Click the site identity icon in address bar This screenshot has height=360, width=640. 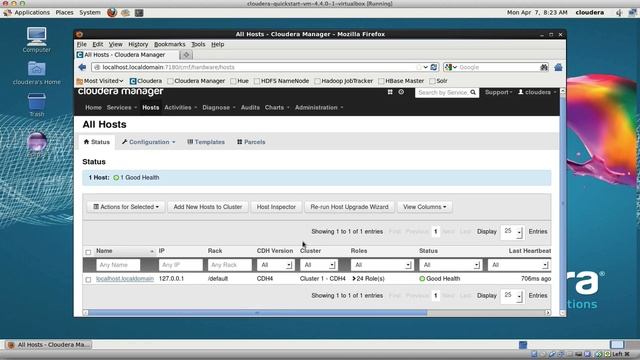pyautogui.click(x=97, y=67)
